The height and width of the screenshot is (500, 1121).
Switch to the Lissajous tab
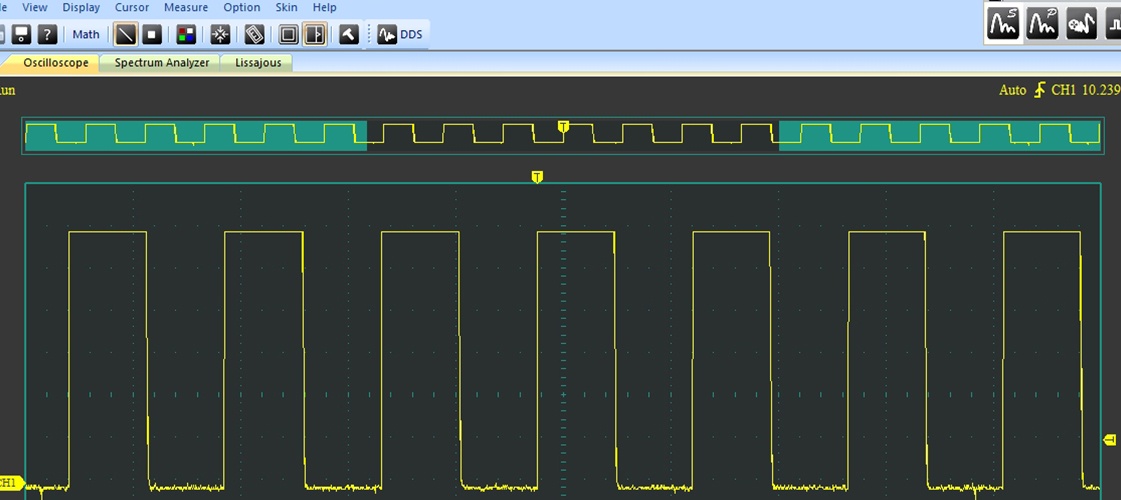[258, 63]
